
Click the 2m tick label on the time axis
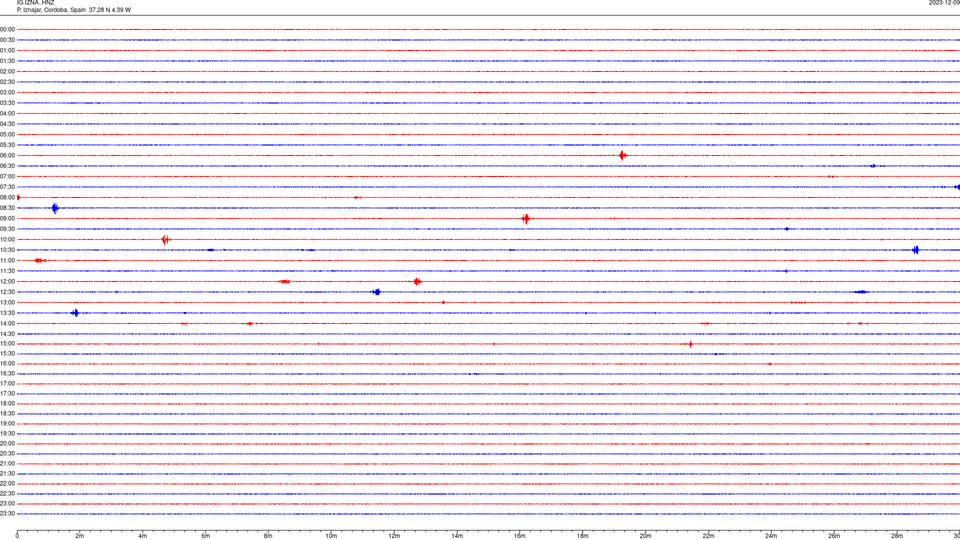tap(80, 536)
